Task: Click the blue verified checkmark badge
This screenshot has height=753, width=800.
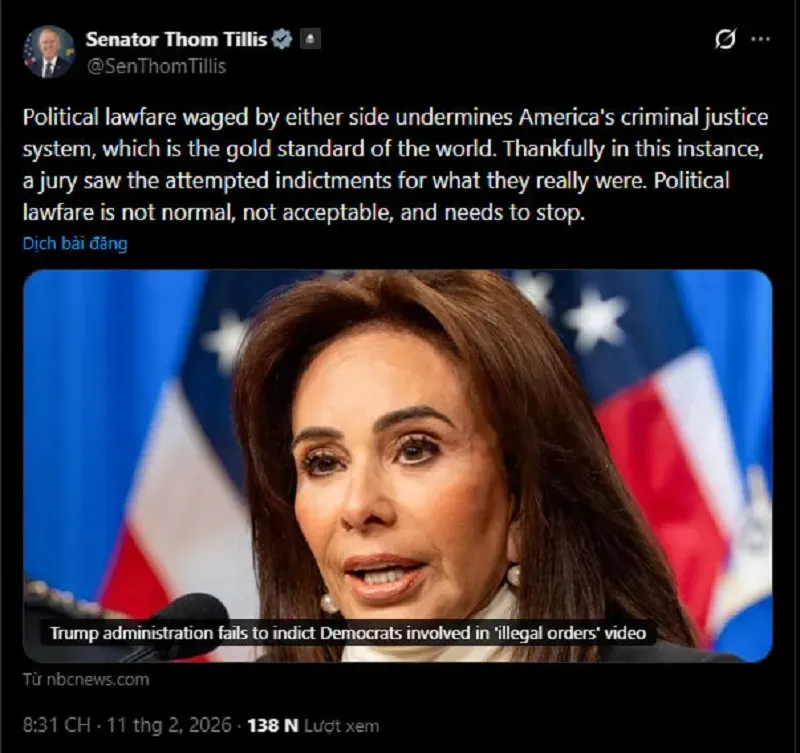Action: 282,39
